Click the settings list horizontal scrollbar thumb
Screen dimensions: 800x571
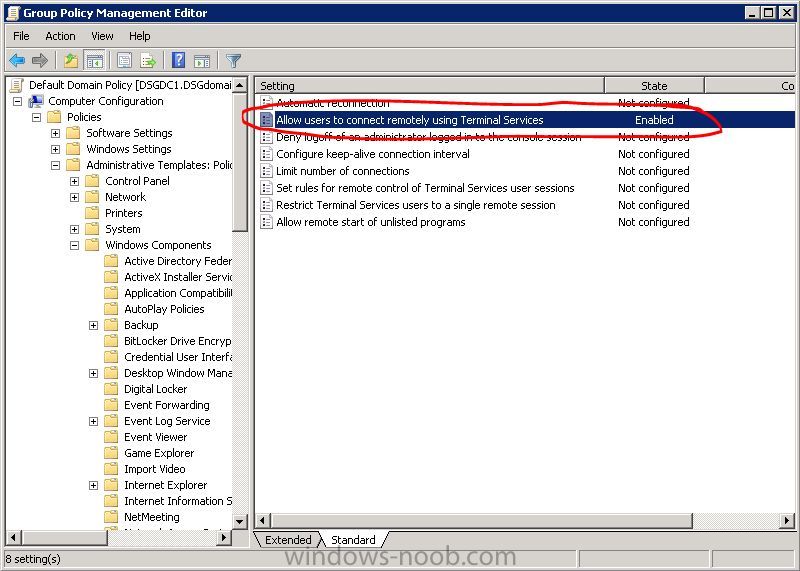(x=481, y=520)
